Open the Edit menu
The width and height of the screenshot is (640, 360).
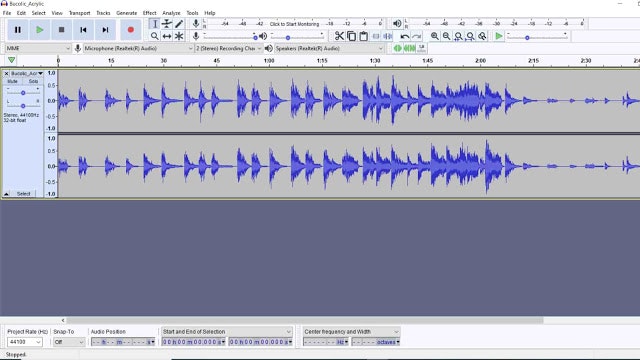pos(21,13)
